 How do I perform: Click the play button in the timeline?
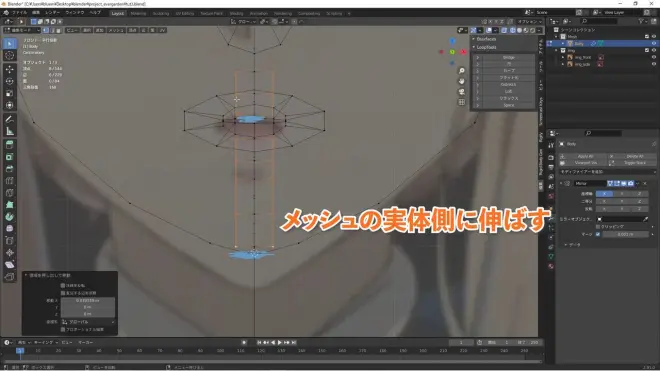tap(279, 342)
